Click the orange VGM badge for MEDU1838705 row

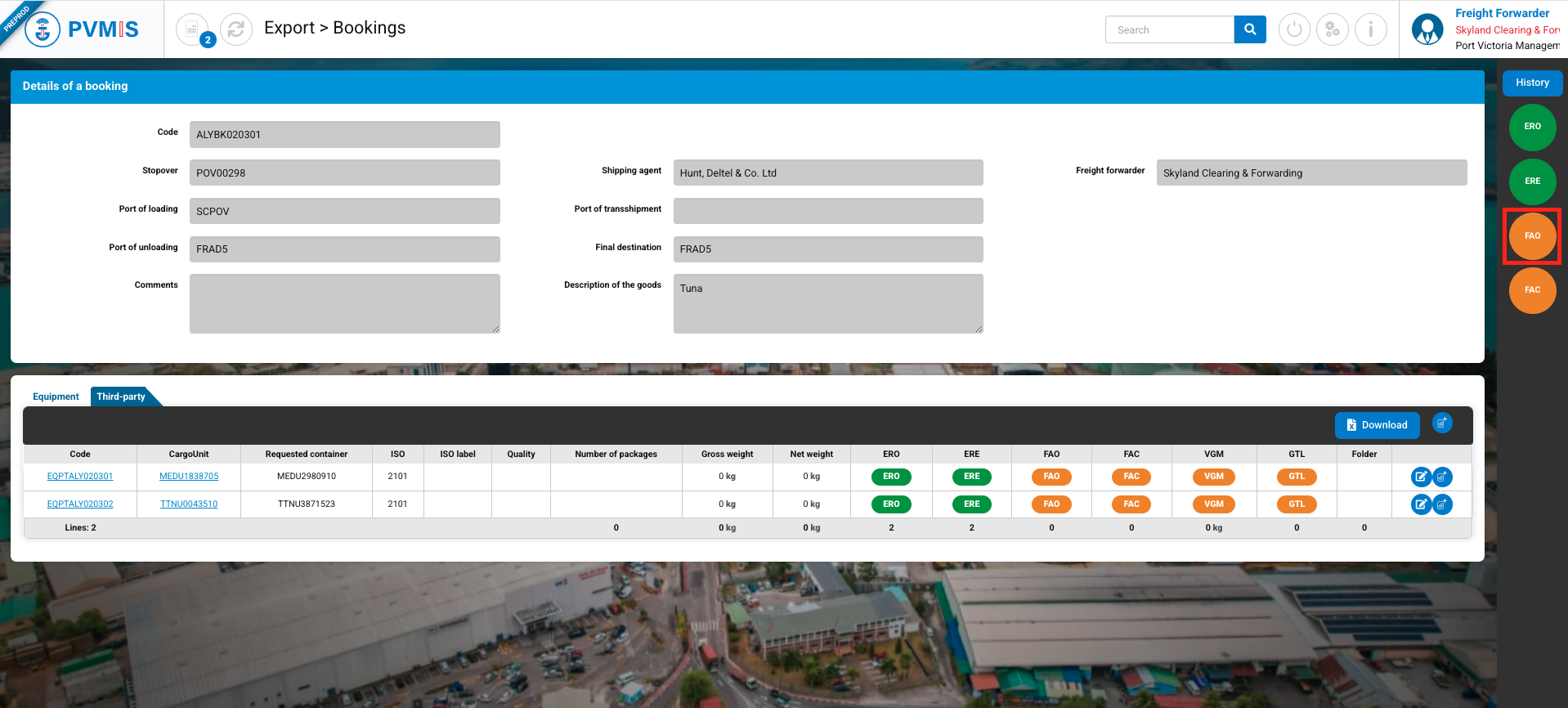1213,477
